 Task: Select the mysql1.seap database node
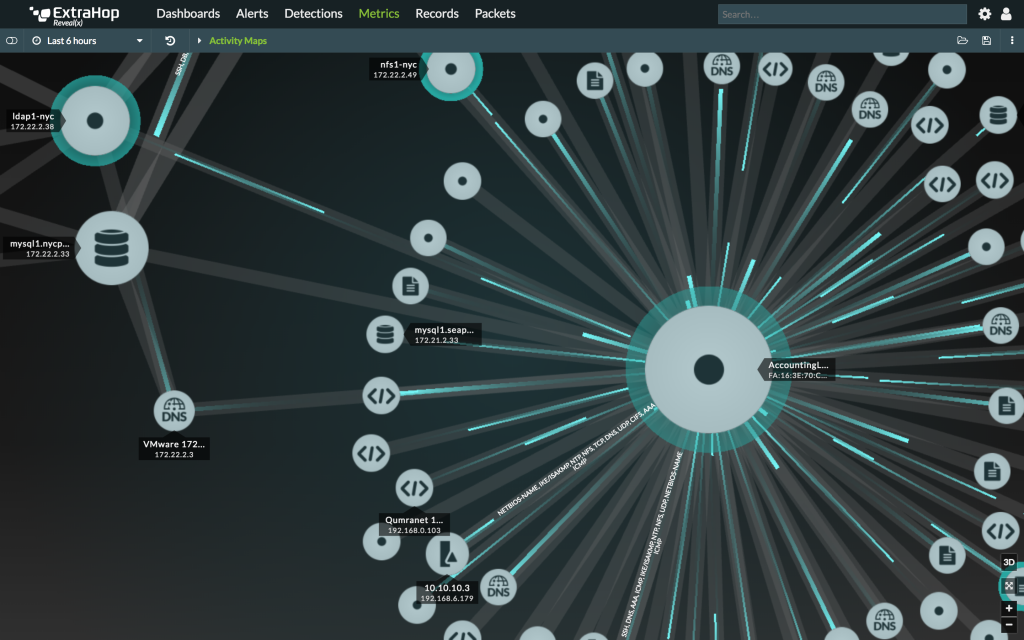click(x=385, y=334)
